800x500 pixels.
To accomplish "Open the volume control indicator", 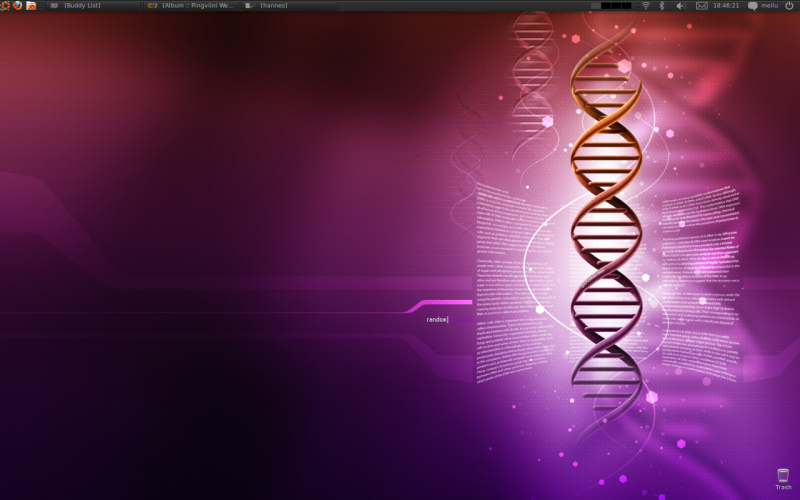I will point(680,6).
